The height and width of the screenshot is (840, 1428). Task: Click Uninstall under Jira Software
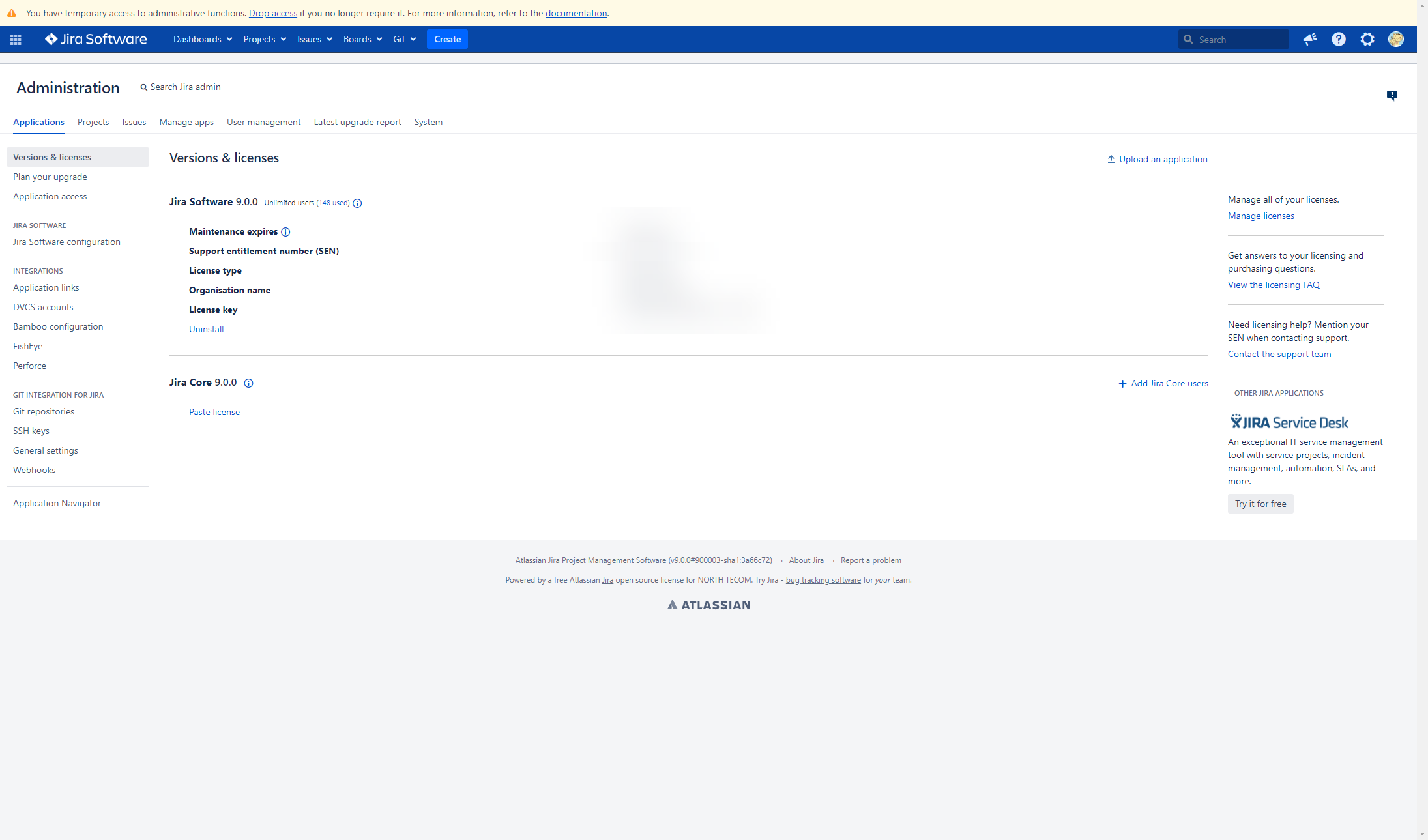point(207,329)
